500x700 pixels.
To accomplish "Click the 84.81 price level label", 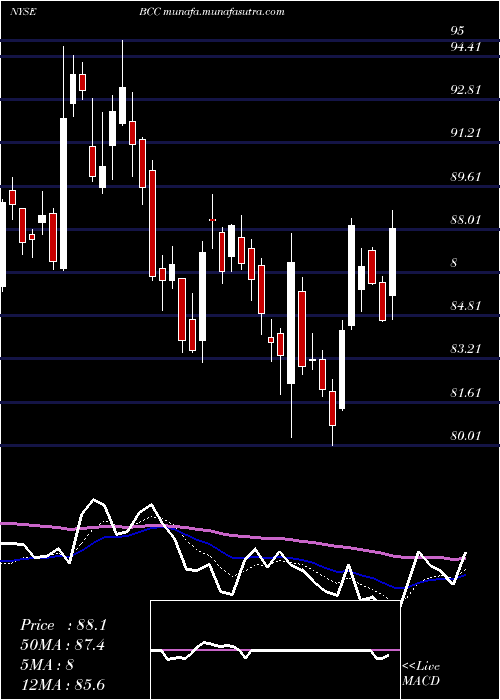I will point(465,306).
